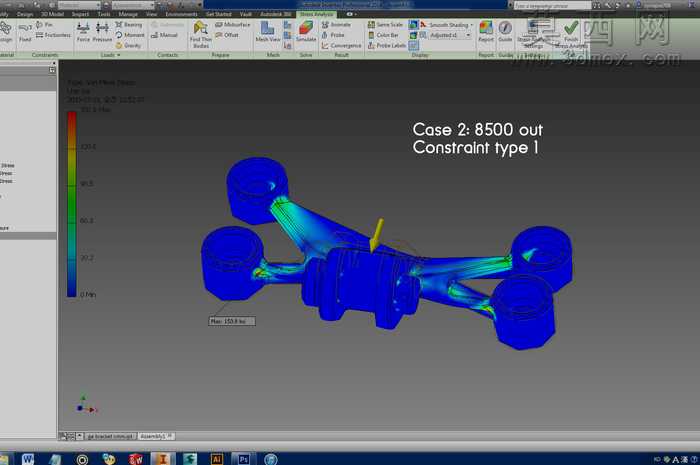Apply a Pressure load

coord(102,33)
